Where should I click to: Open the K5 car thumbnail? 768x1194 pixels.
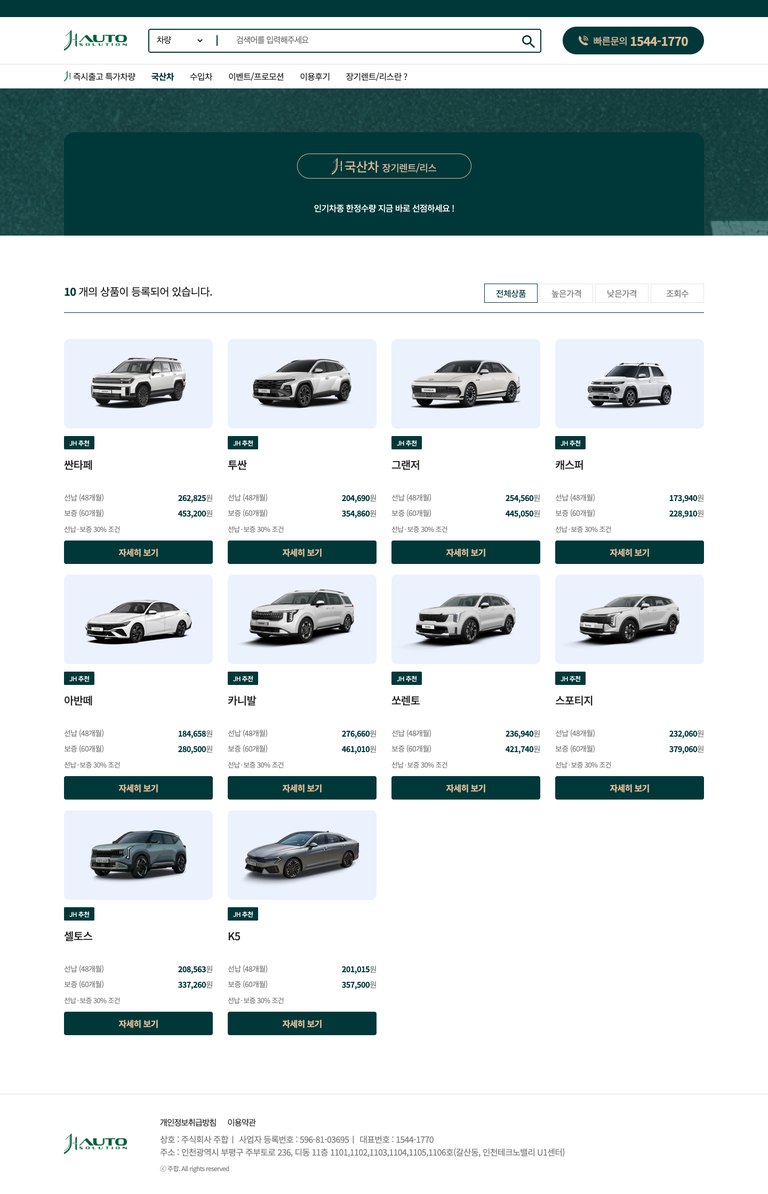pos(301,854)
